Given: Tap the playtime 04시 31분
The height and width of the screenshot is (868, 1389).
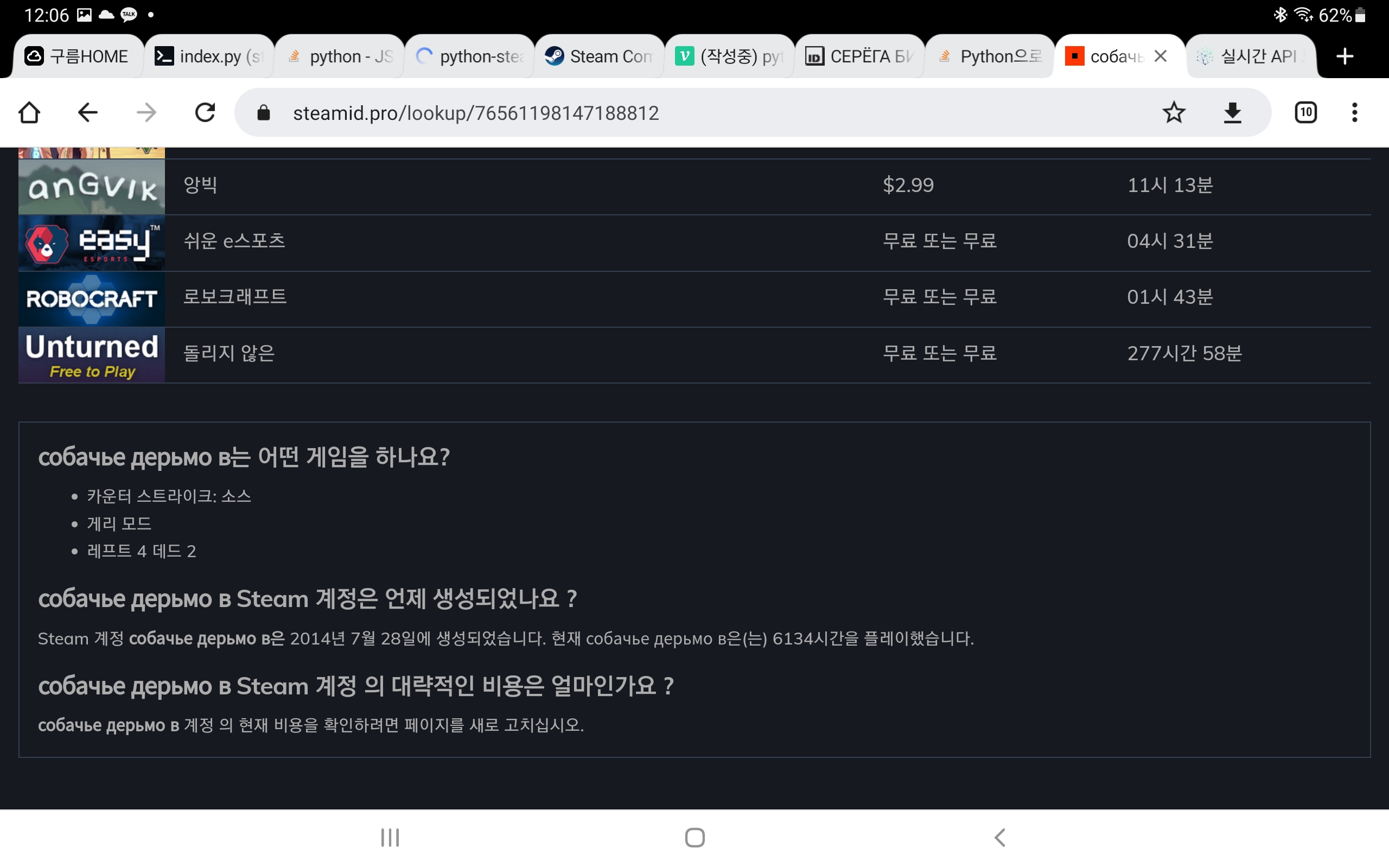Looking at the screenshot, I should click(1170, 240).
